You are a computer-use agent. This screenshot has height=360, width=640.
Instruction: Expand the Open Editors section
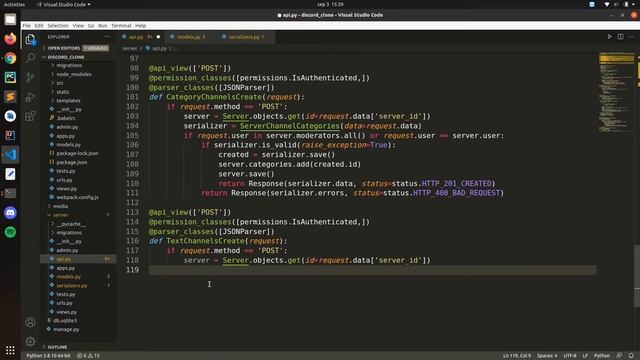tap(64, 48)
